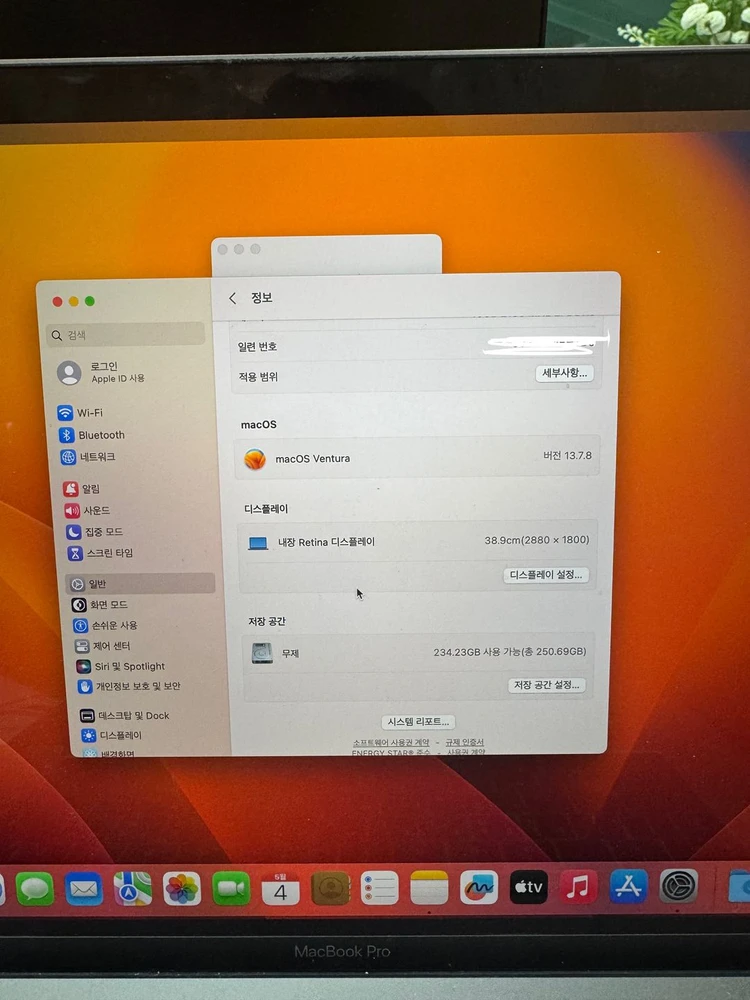Open Messages from the Dock
The image size is (750, 1000).
[34, 888]
